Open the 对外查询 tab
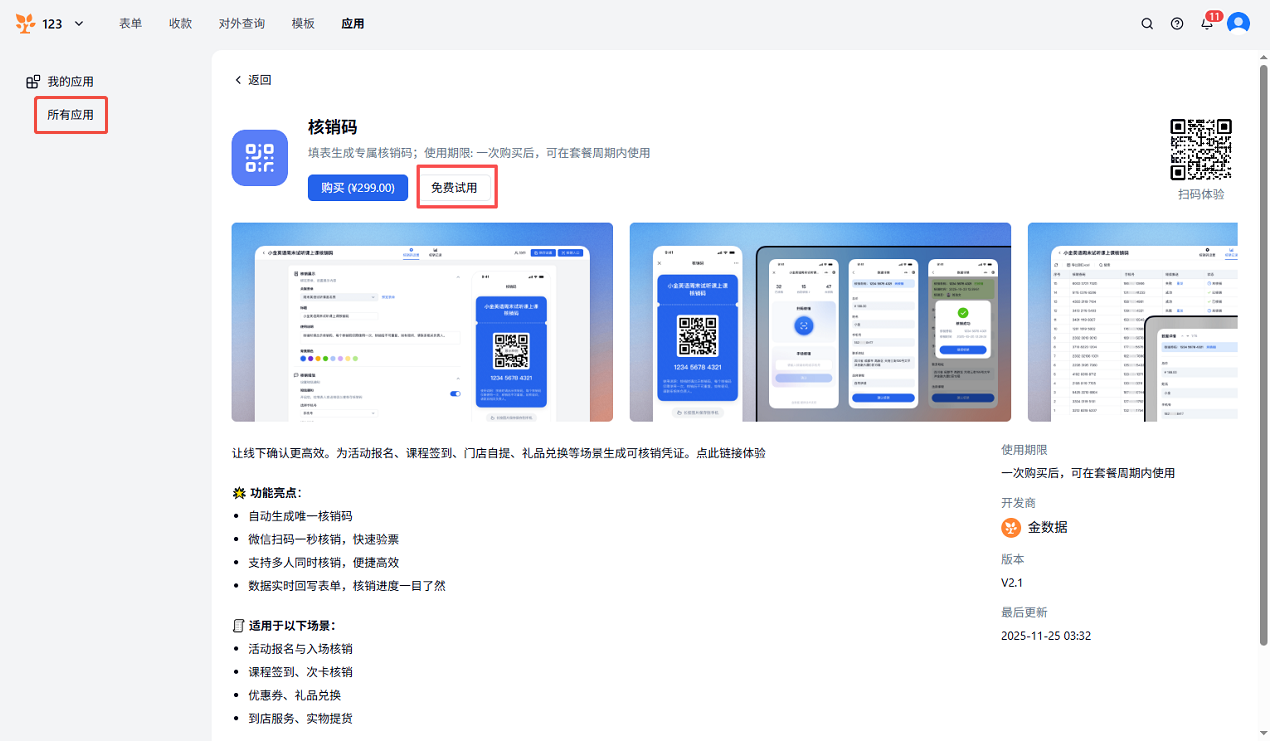Screen dimensions: 1270x743 pos(241,24)
